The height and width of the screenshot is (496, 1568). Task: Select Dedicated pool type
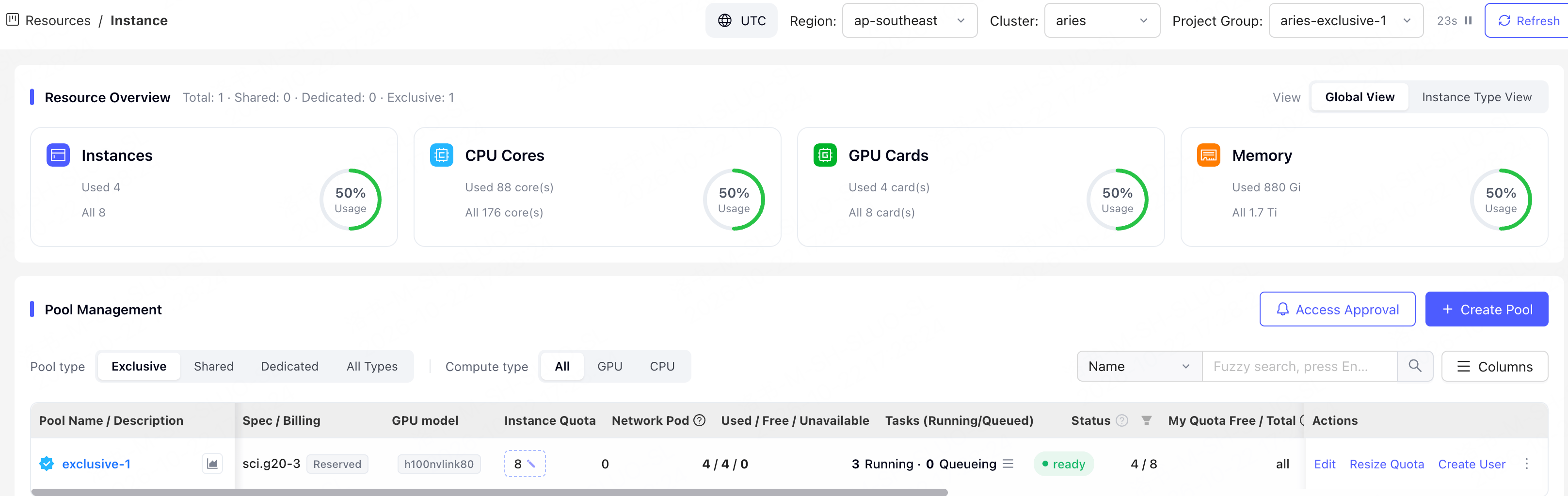(289, 366)
